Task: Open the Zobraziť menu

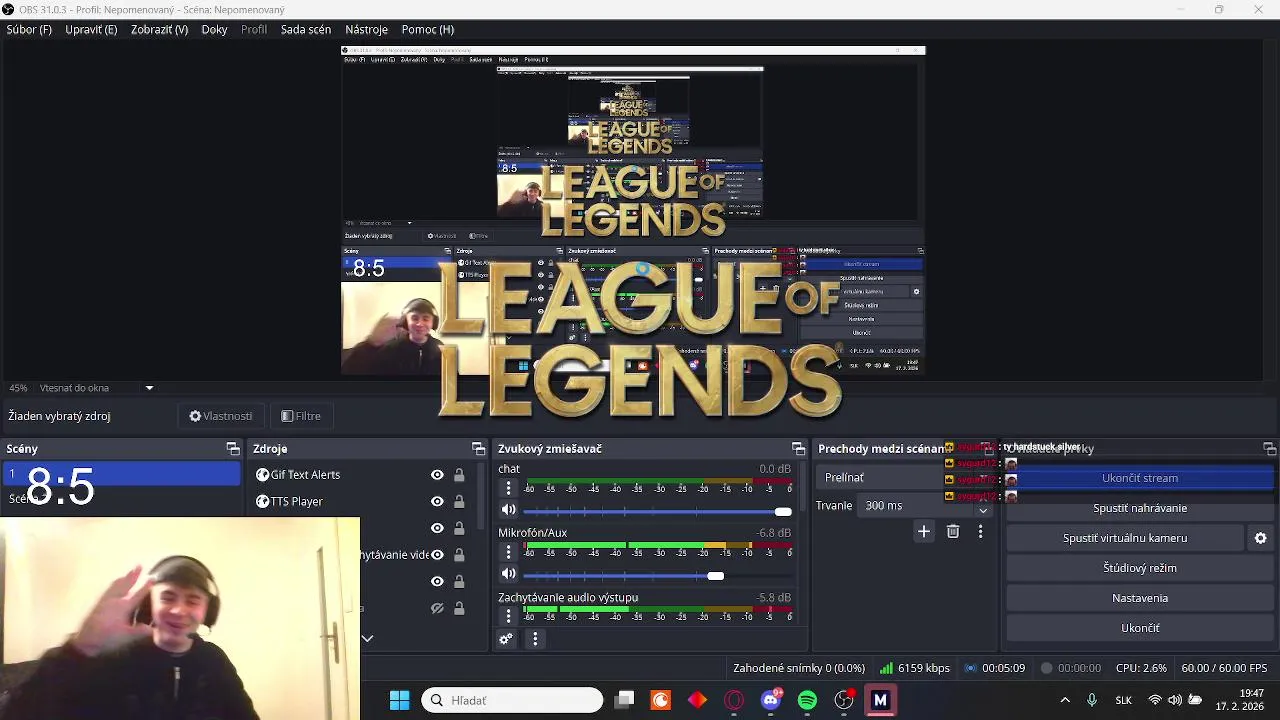Action: pos(159,29)
